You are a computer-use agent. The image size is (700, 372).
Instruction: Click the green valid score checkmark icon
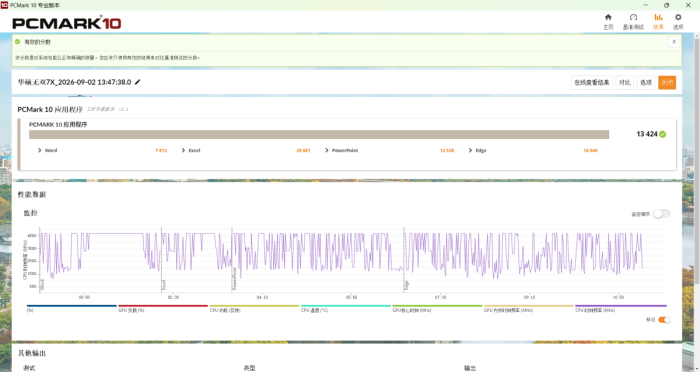point(17,42)
